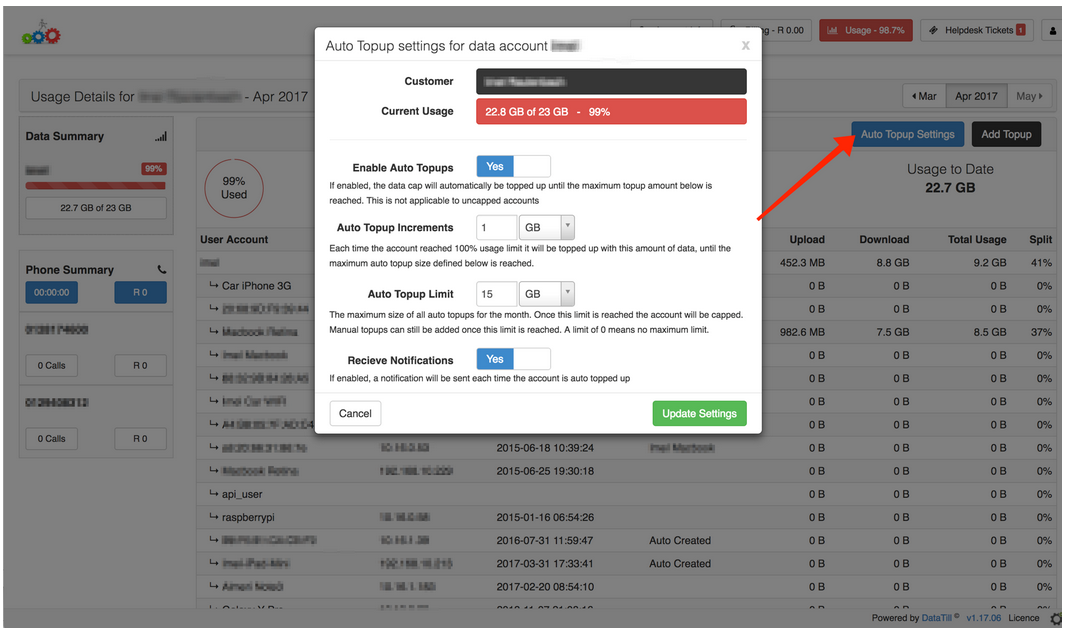This screenshot has height=631, width=1065.
Task: Click the phone icon in Phone Summary
Action: tap(162, 270)
